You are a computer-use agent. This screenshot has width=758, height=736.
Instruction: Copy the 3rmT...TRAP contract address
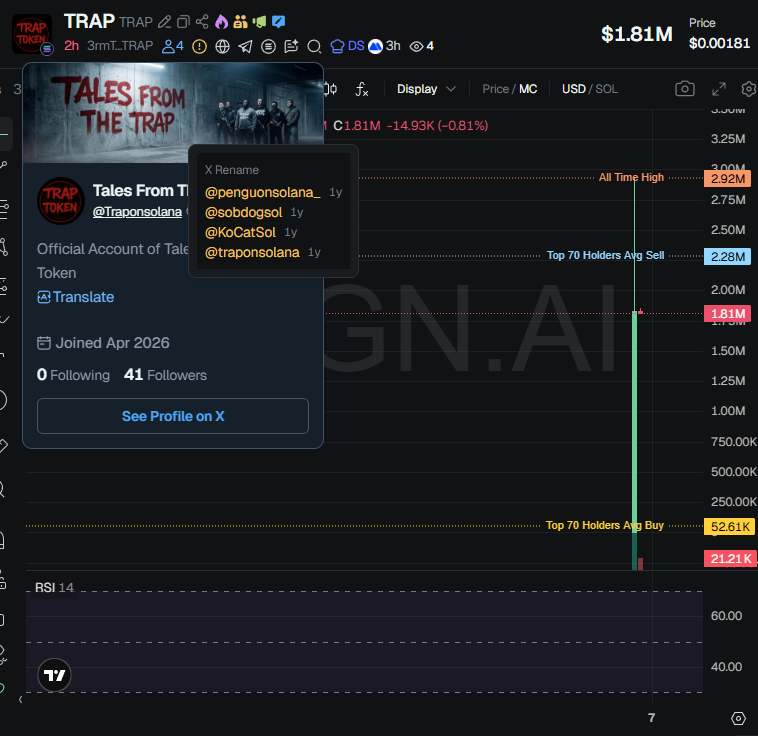click(120, 46)
